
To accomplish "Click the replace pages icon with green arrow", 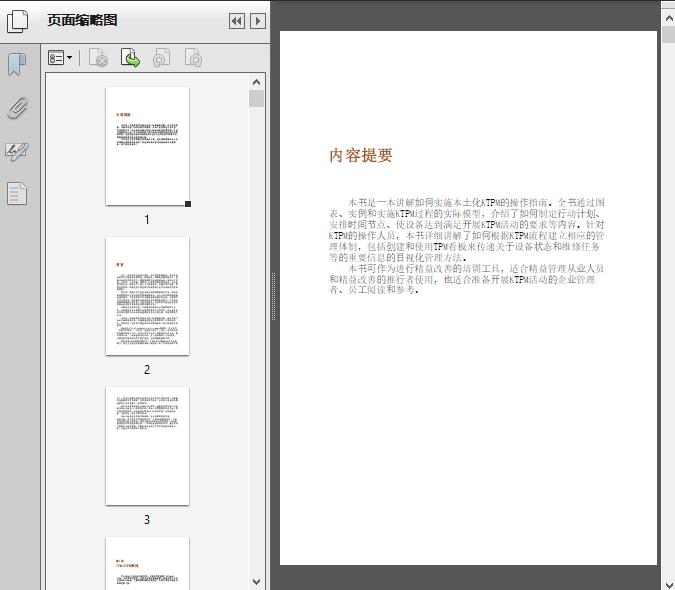I will click(130, 59).
